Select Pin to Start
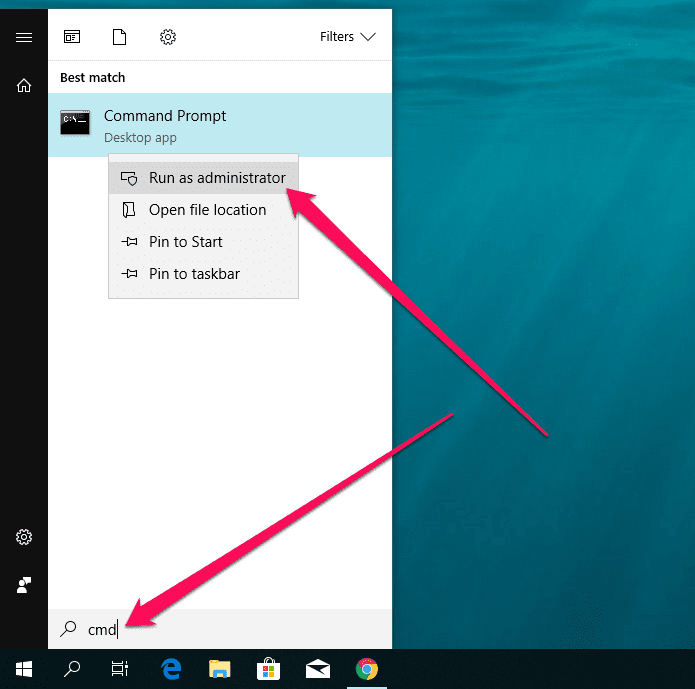The image size is (695, 689). 203,242
